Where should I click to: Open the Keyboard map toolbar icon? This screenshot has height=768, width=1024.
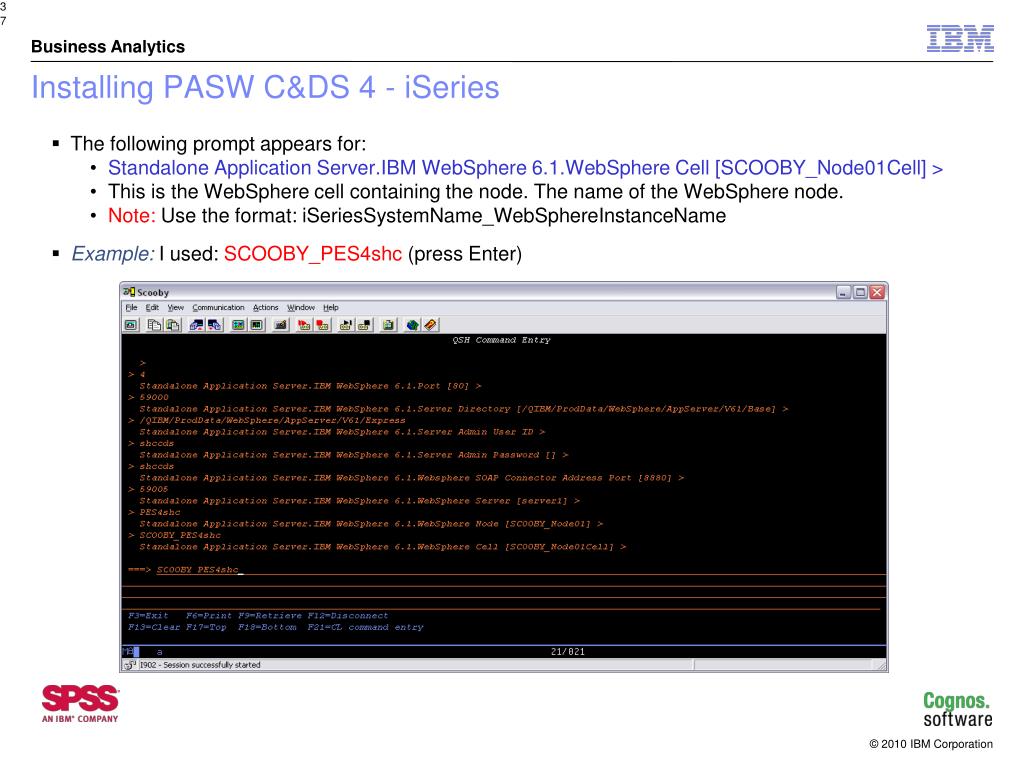(280, 325)
